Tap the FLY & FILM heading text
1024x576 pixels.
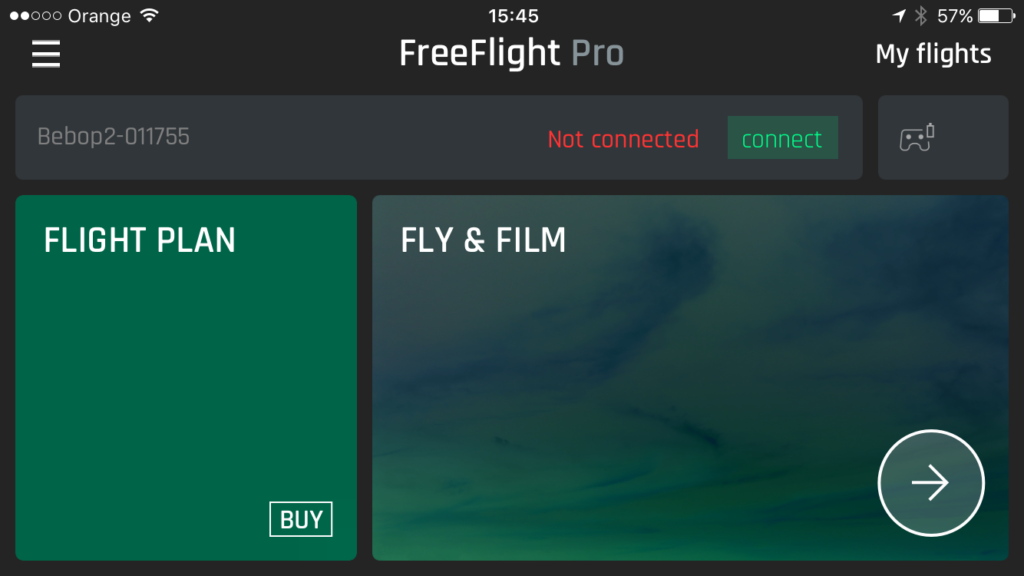pos(483,240)
